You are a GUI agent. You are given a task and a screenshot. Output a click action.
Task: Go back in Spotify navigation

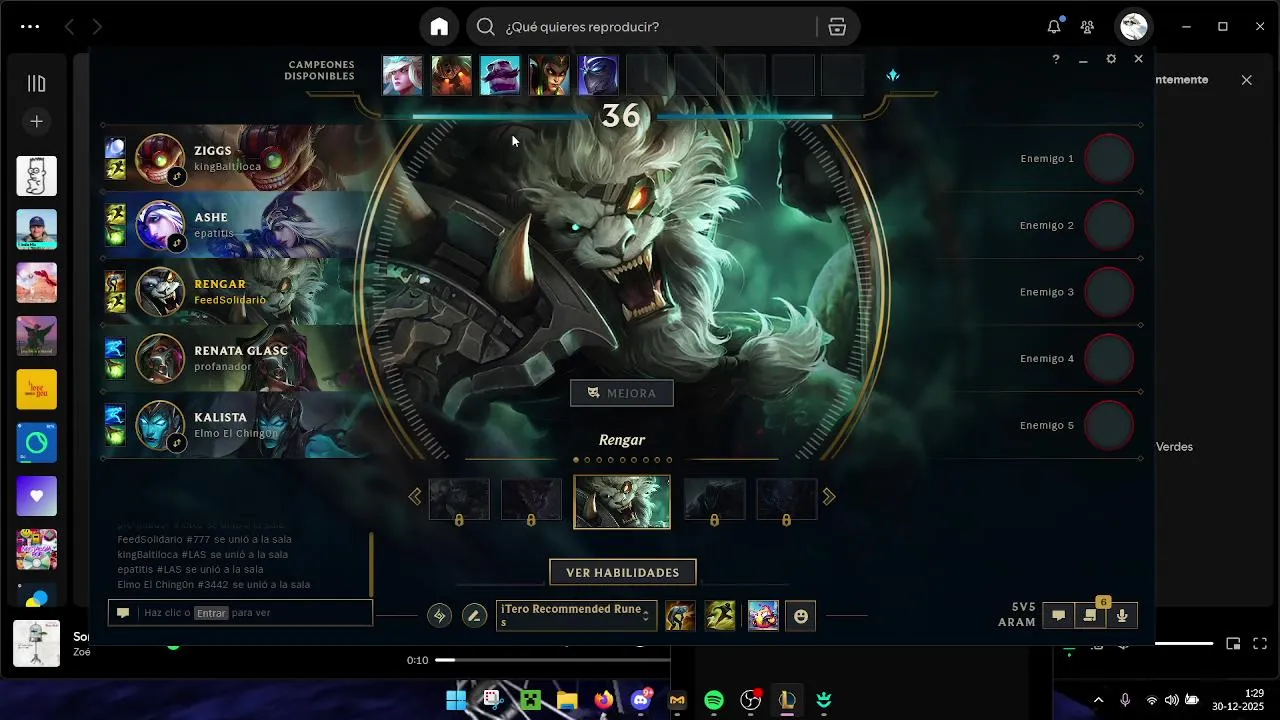click(x=69, y=27)
